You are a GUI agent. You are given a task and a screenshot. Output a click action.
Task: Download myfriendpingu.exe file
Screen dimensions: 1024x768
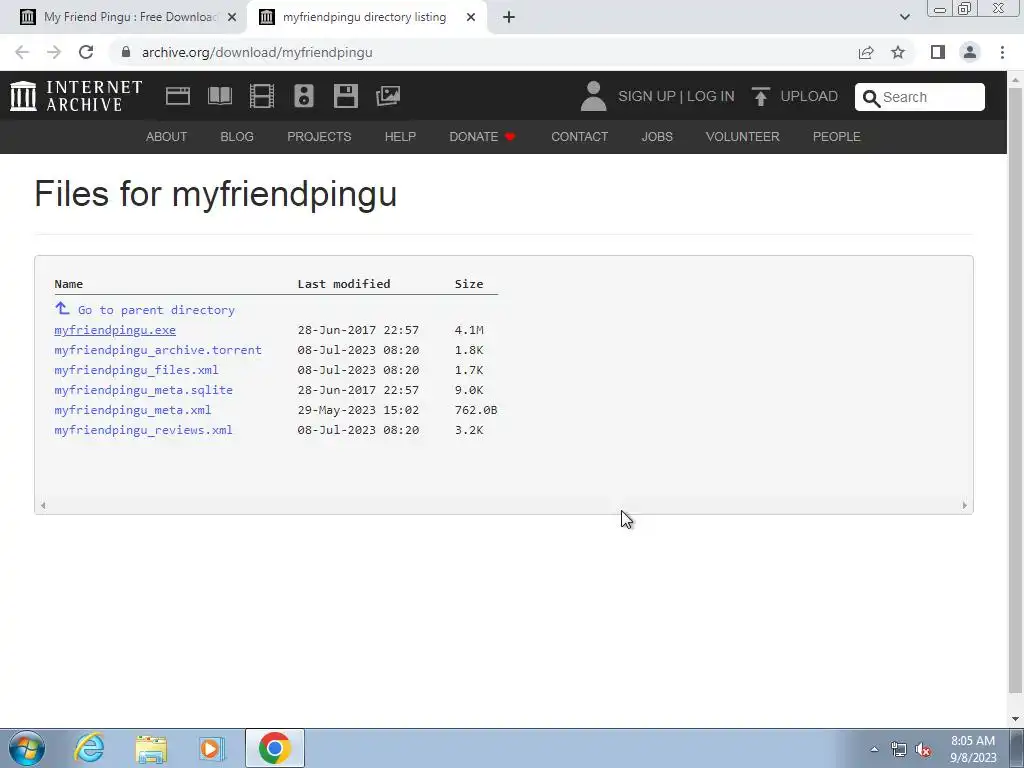click(x=115, y=330)
